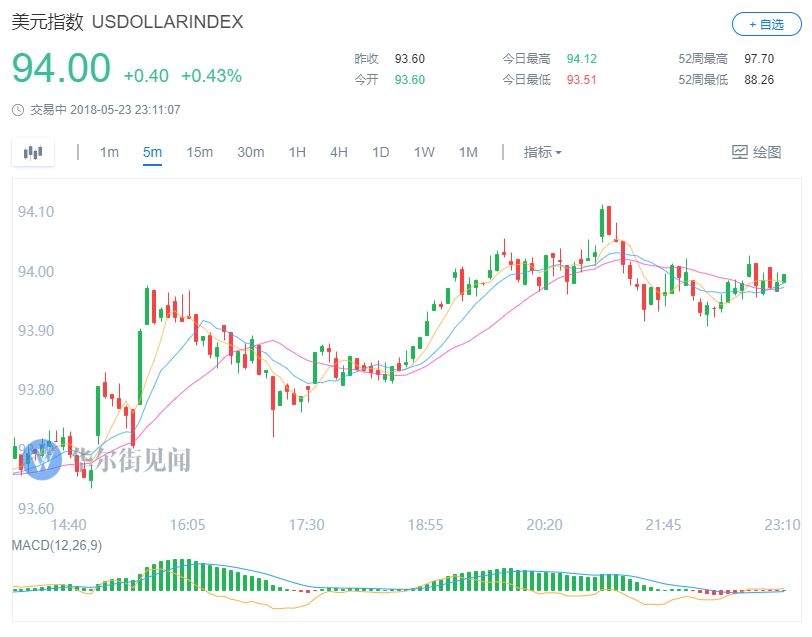Switch to 4H timeframe
This screenshot has height=637, width=812.
tap(339, 152)
